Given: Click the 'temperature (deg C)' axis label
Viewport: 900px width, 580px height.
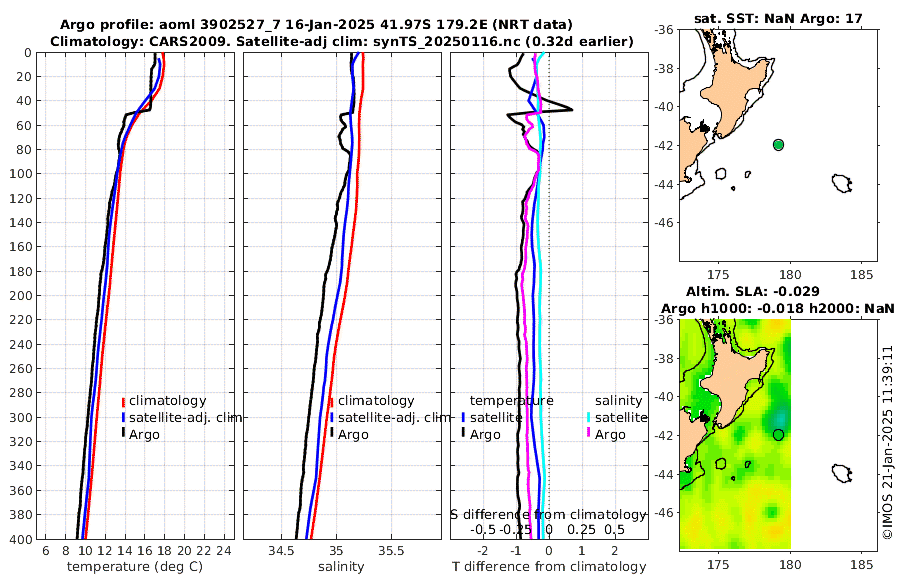Looking at the screenshot, I should point(135,567).
